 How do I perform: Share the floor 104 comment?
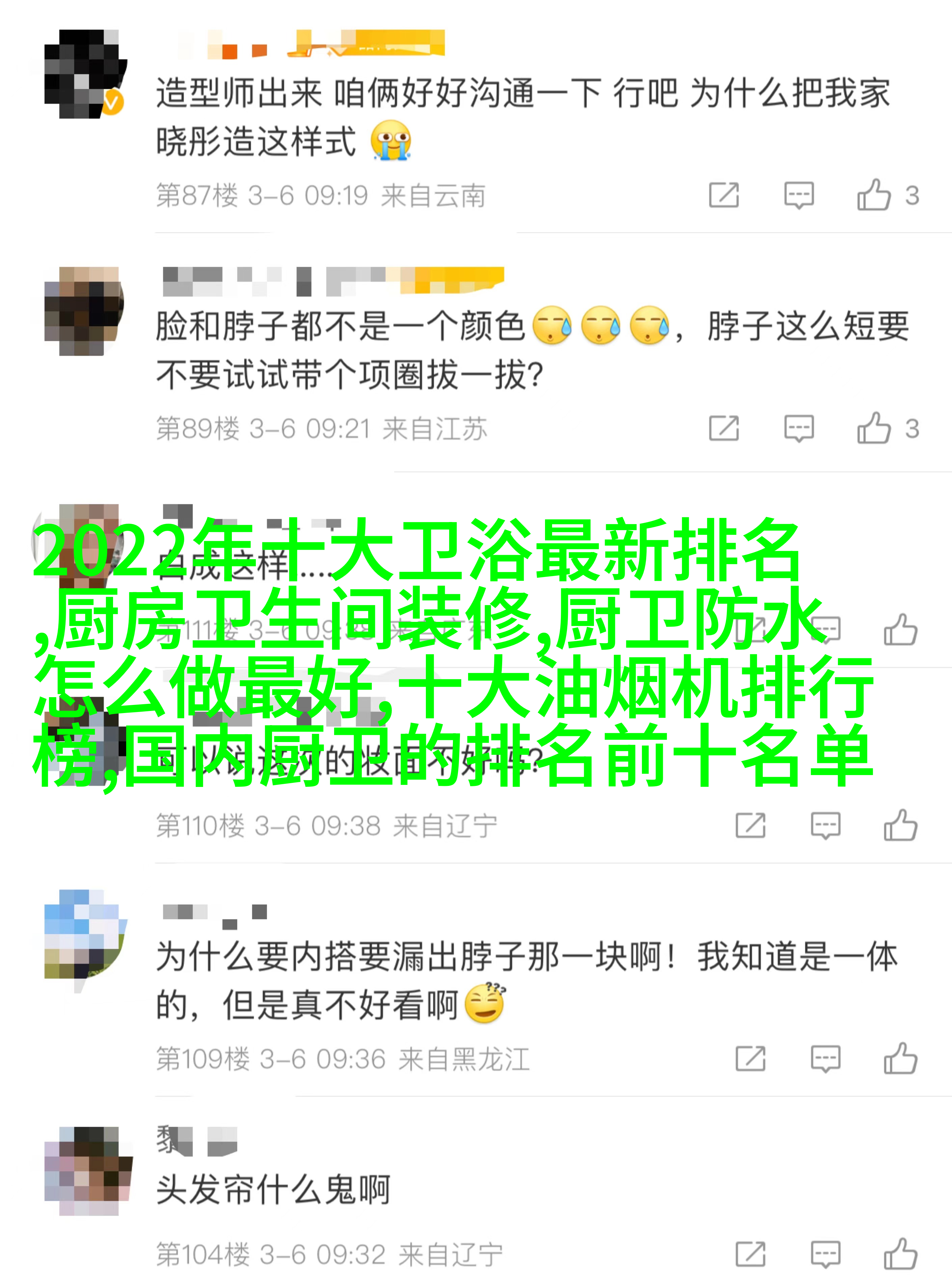750,1255
